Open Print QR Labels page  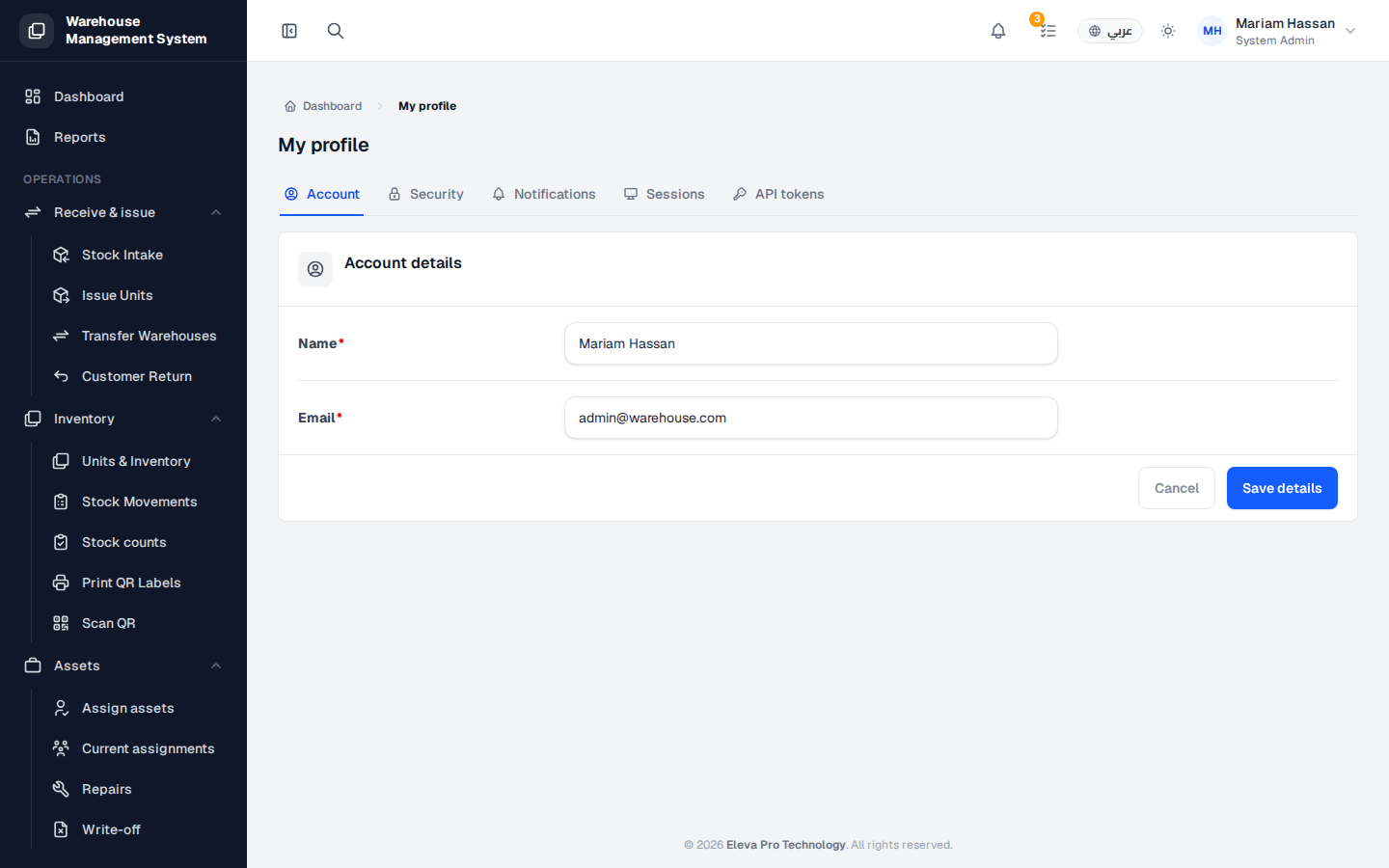click(x=137, y=583)
